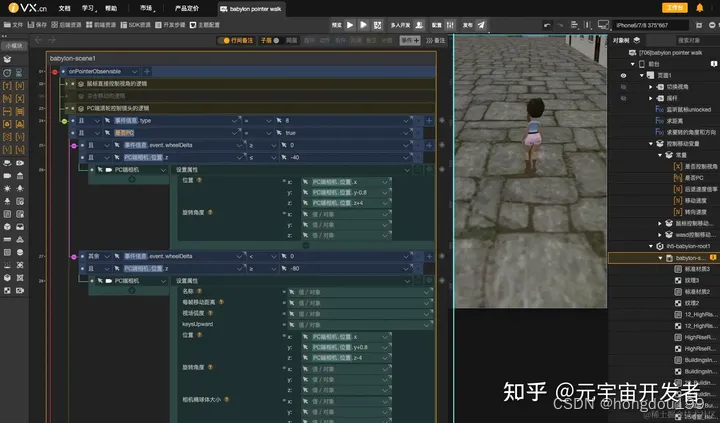
Task: Collapse PC端滚轮控制镜头的逻辑 group
Action: pos(67,108)
